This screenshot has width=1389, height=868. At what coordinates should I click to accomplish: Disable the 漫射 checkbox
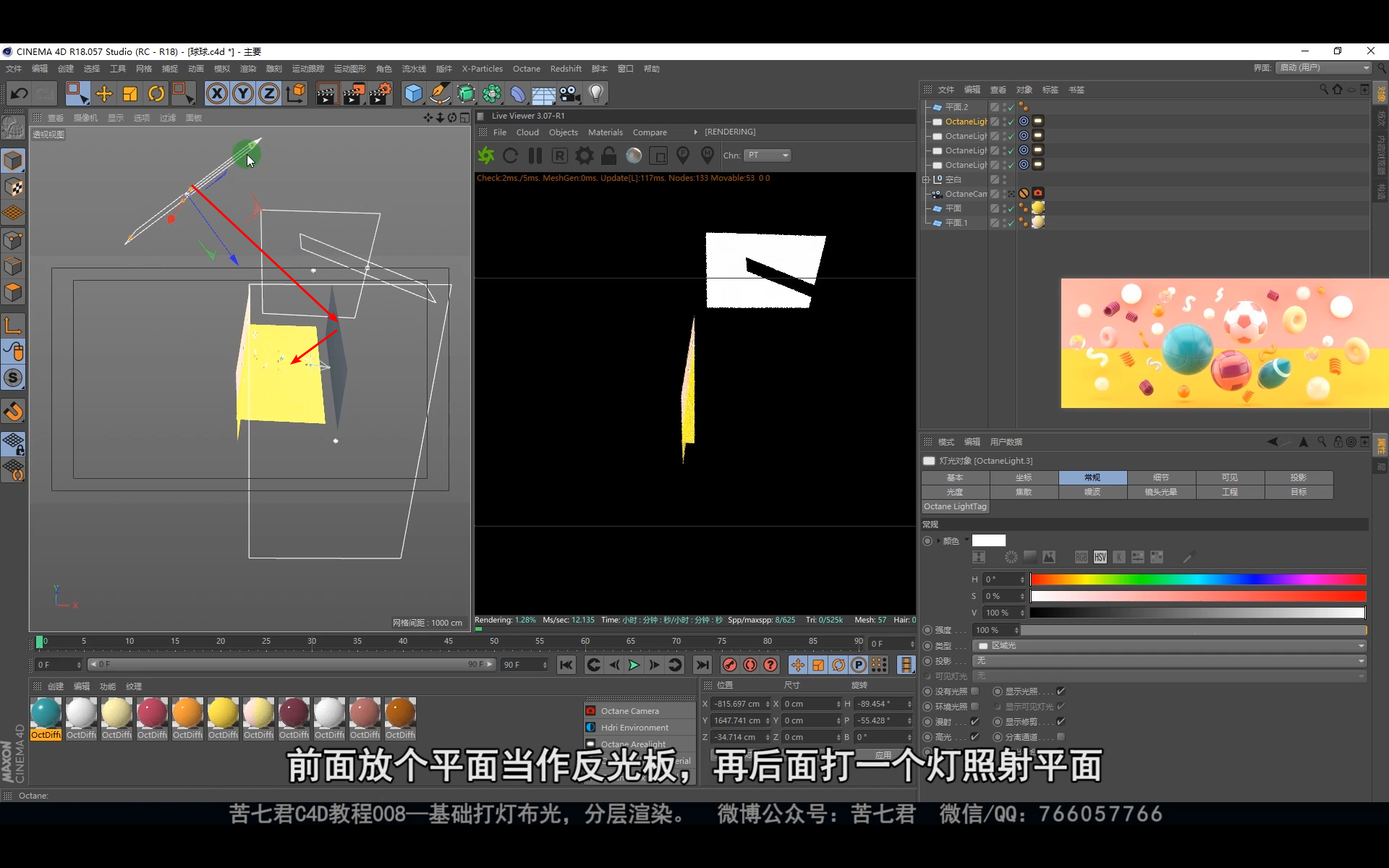click(974, 722)
